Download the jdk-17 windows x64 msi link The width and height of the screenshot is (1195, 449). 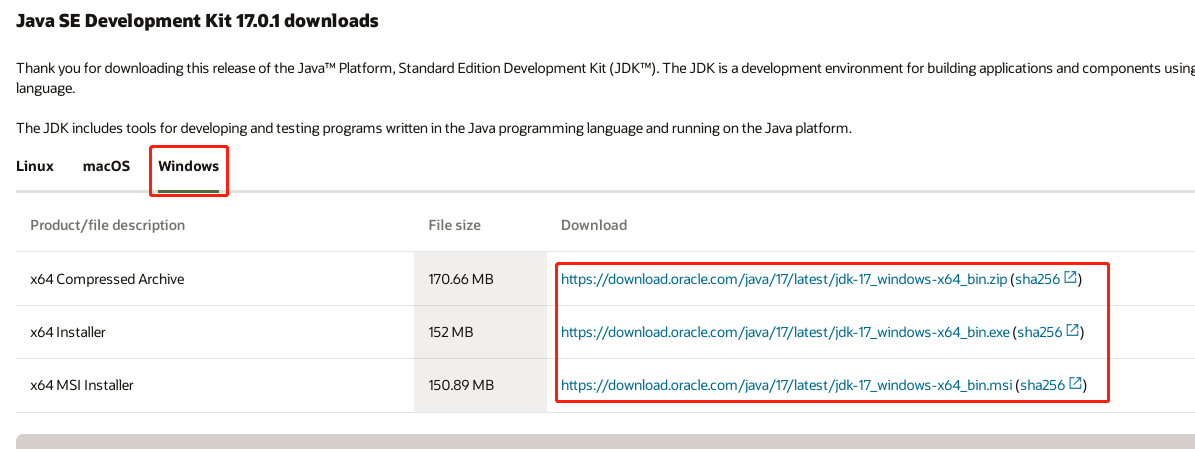click(x=787, y=386)
